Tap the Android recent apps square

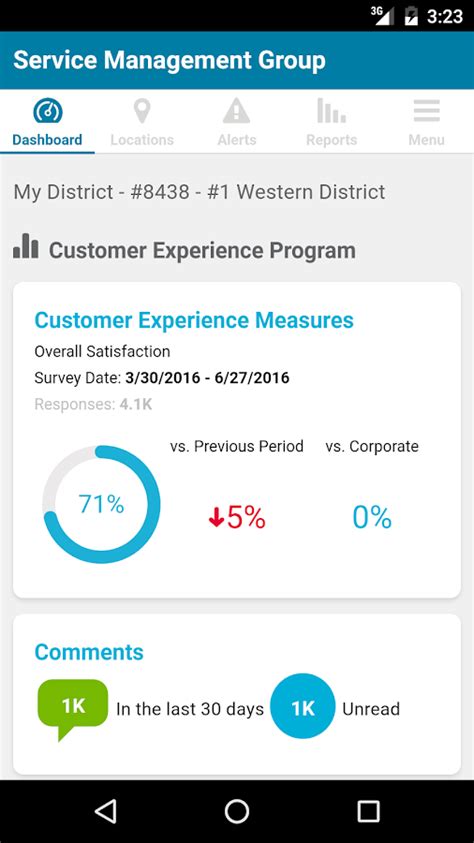click(368, 811)
